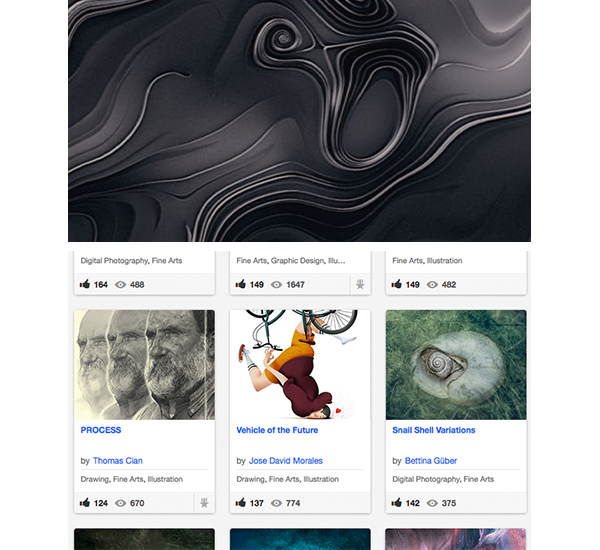Click the eye views icon next to 774

coord(276,503)
